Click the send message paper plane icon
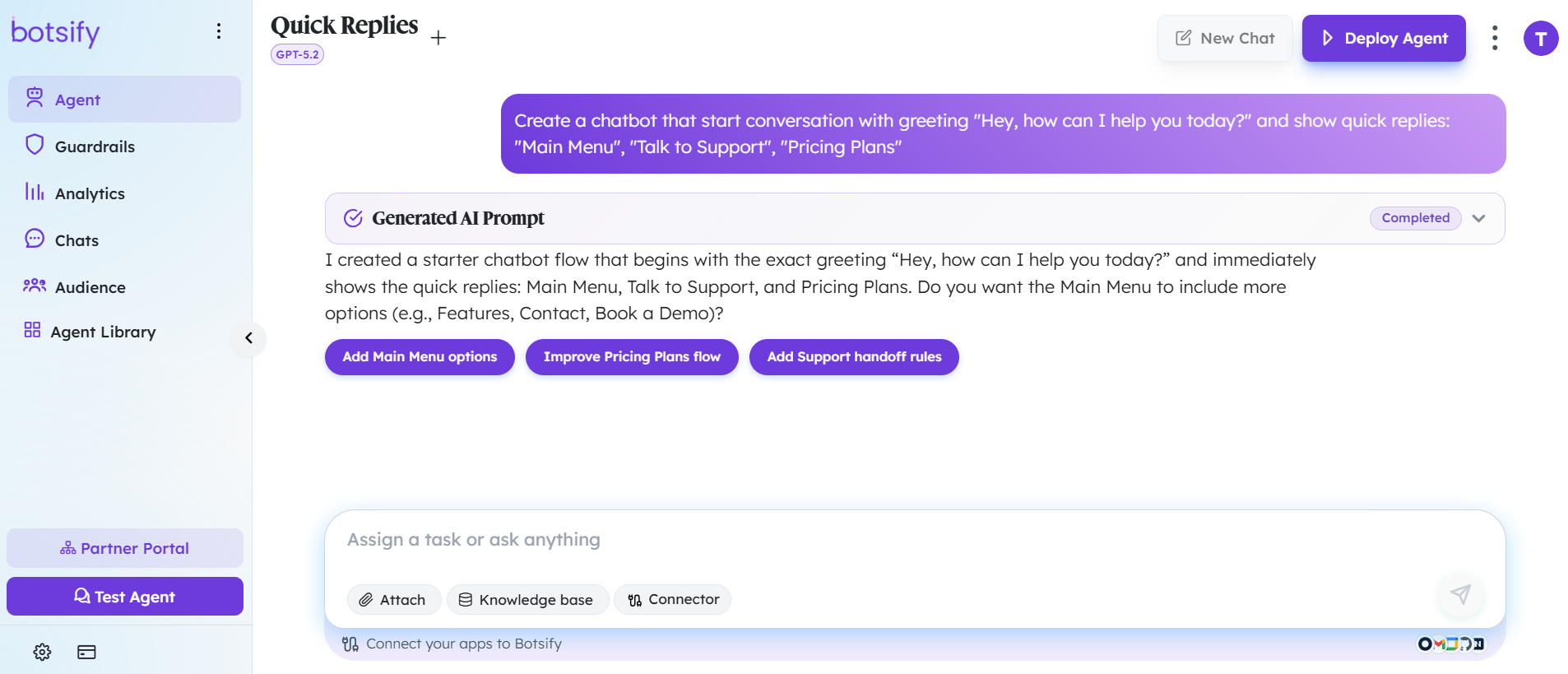The height and width of the screenshot is (674, 1568). (1460, 594)
